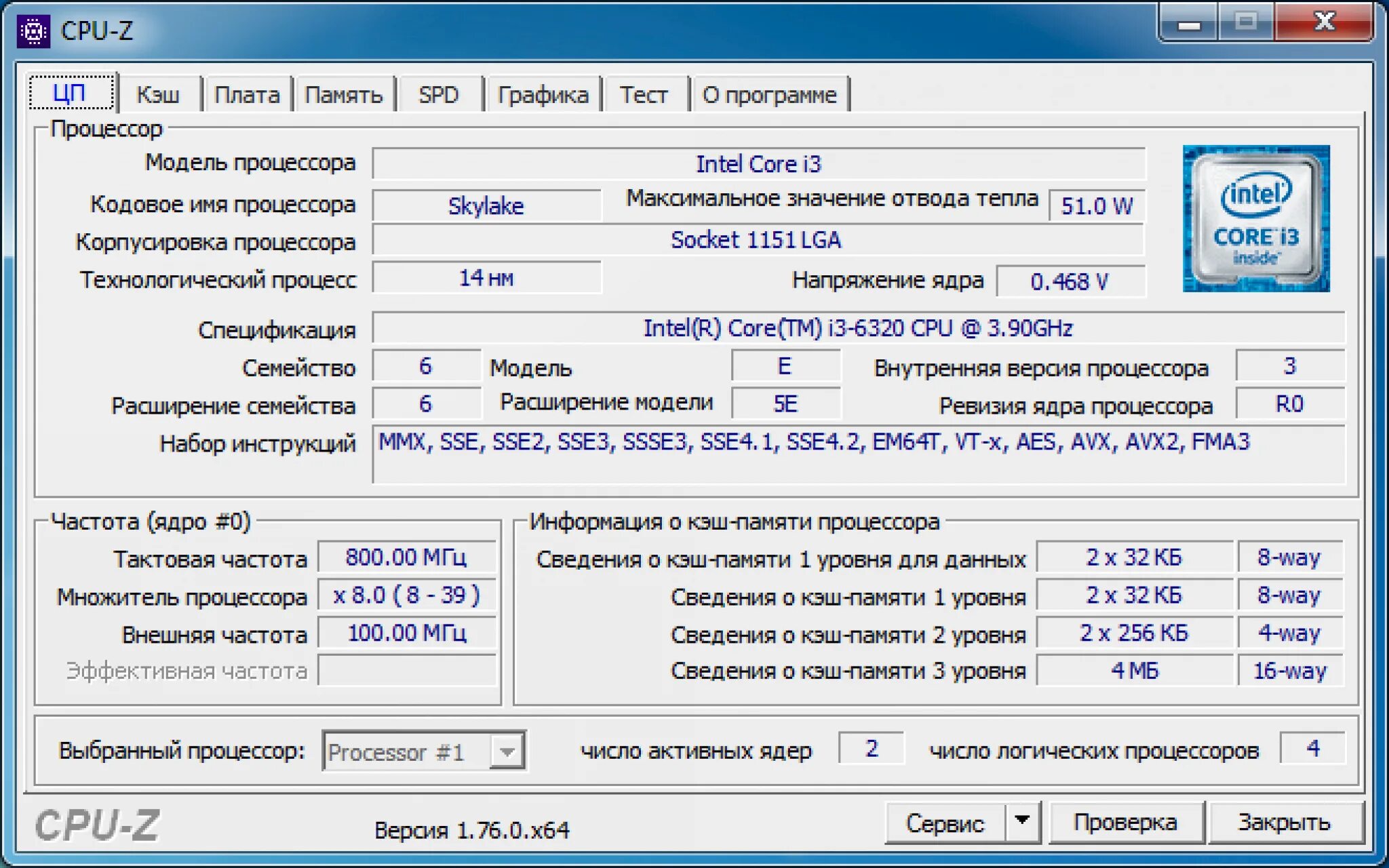Viewport: 1389px width, 868px height.
Task: Click the Intel Core i3 model name field
Action: pyautogui.click(x=758, y=163)
